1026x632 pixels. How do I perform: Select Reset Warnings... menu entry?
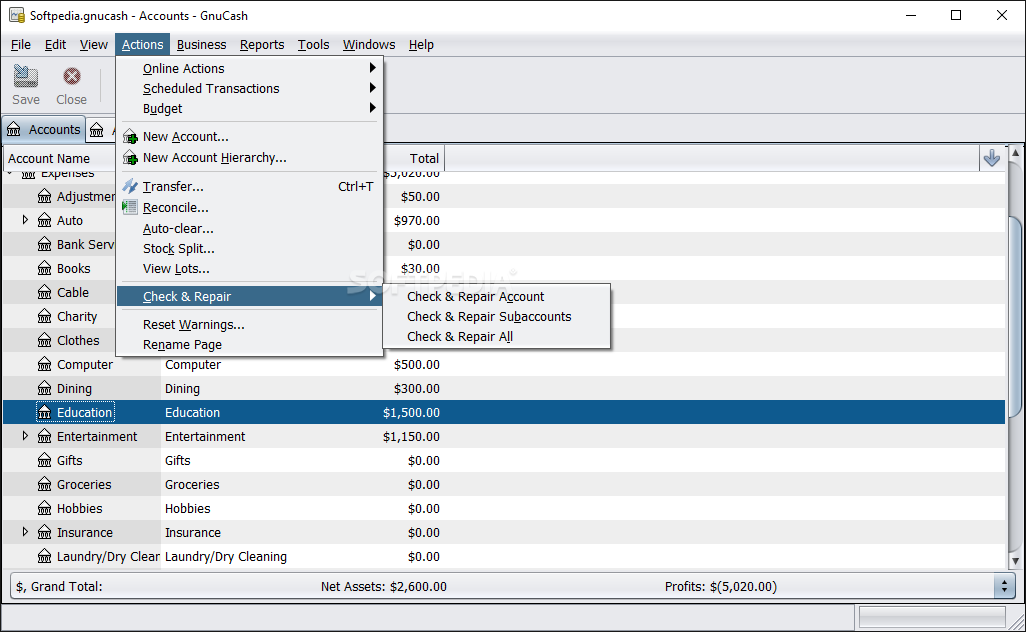249,325
